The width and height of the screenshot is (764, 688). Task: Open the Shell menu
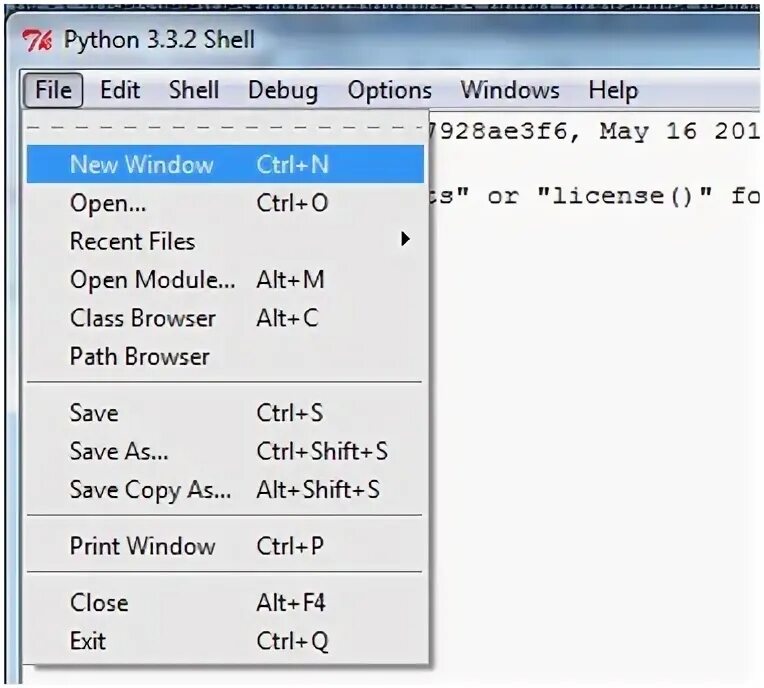[193, 90]
